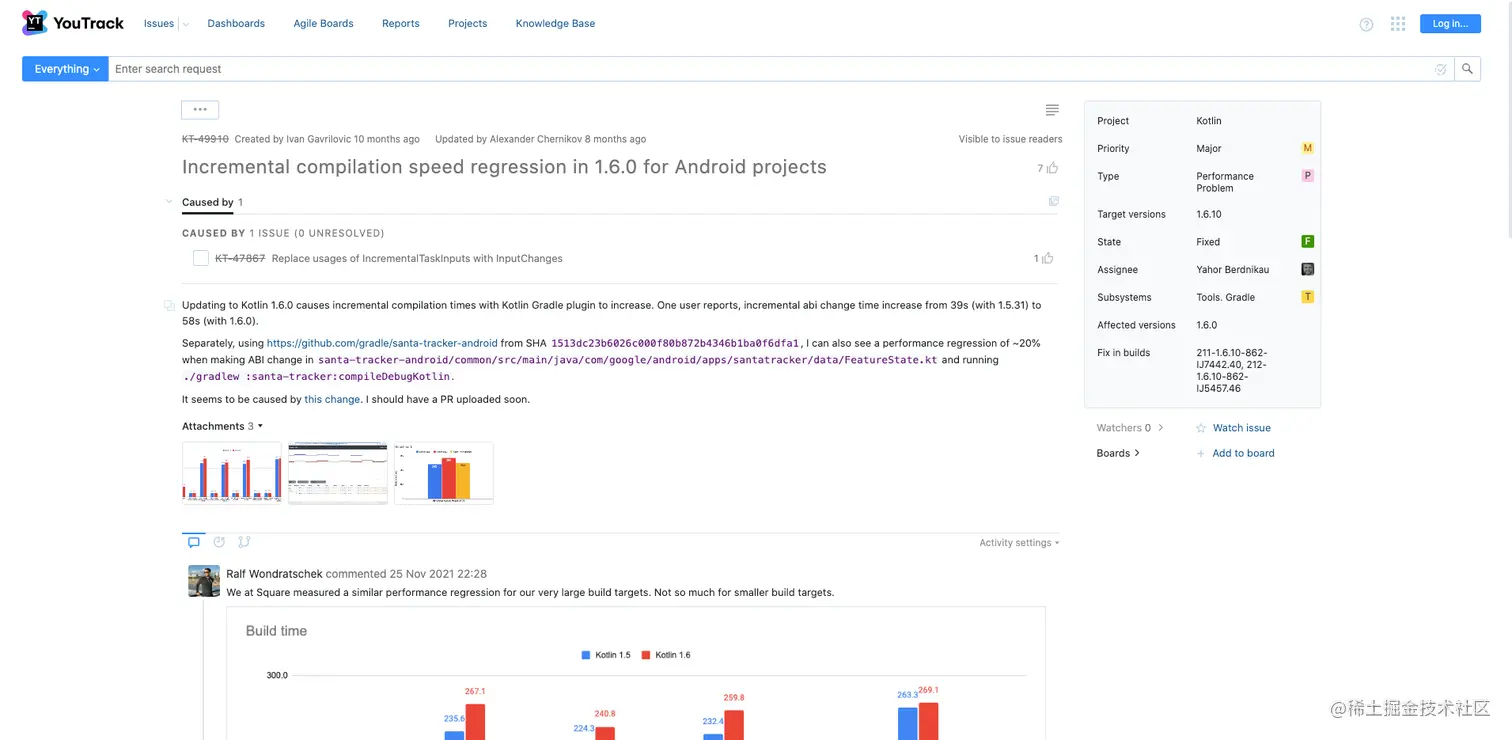1512x740 pixels.
Task: Click the KT-49910 issue ID
Action: pos(205,139)
